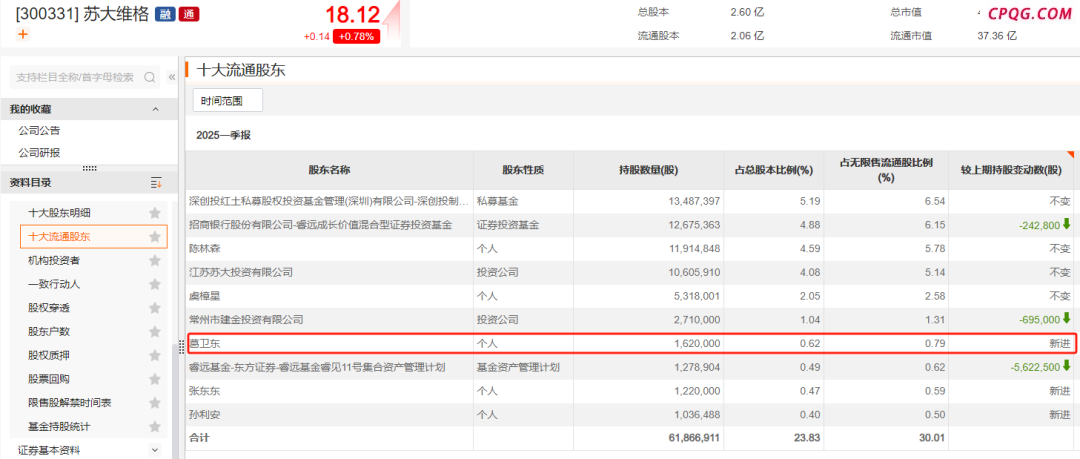The width and height of the screenshot is (1080, 459).
Task: Collapse sidebar with double-chevron icon
Action: tap(172, 77)
